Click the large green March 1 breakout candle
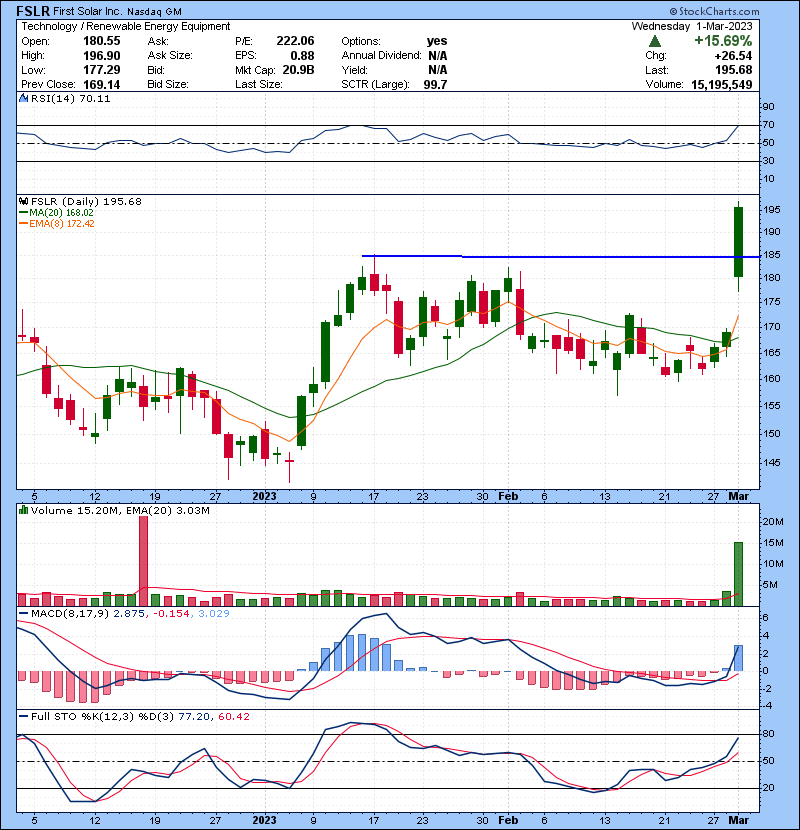800x830 pixels. pyautogui.click(x=738, y=242)
